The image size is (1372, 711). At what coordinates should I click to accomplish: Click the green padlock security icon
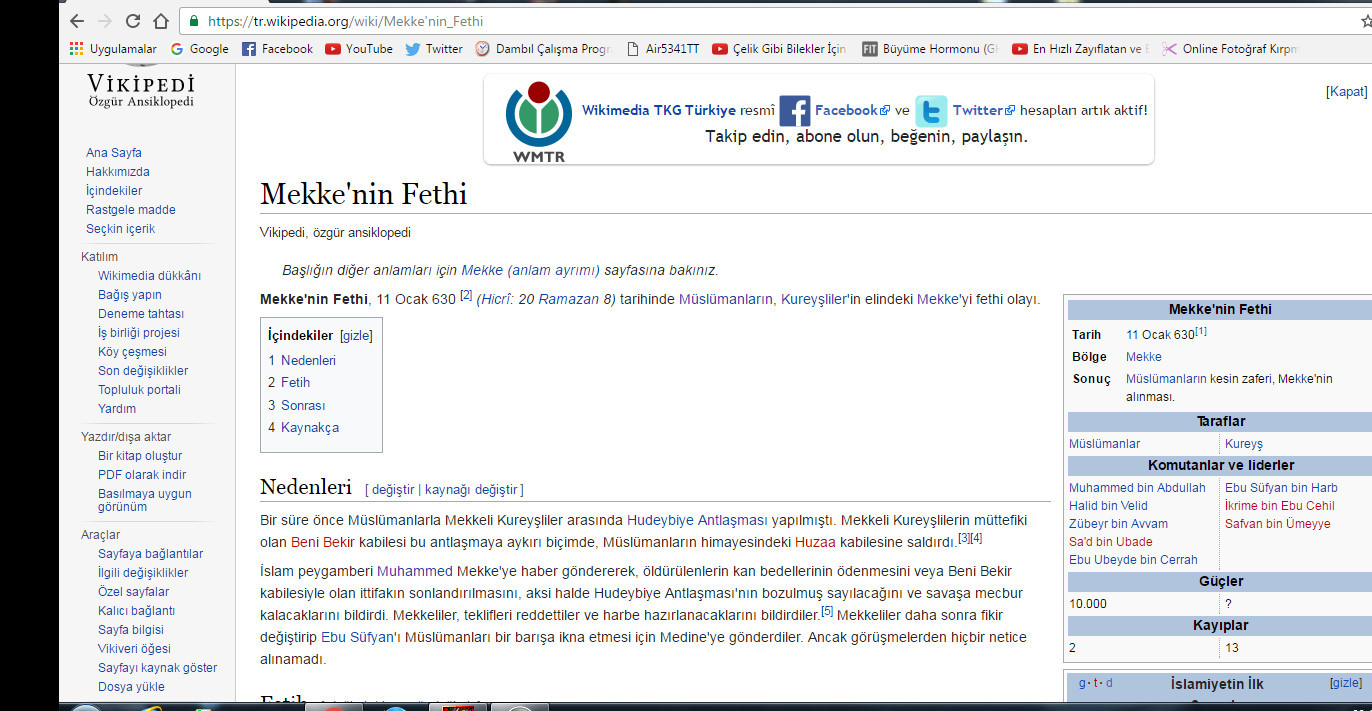tap(193, 21)
